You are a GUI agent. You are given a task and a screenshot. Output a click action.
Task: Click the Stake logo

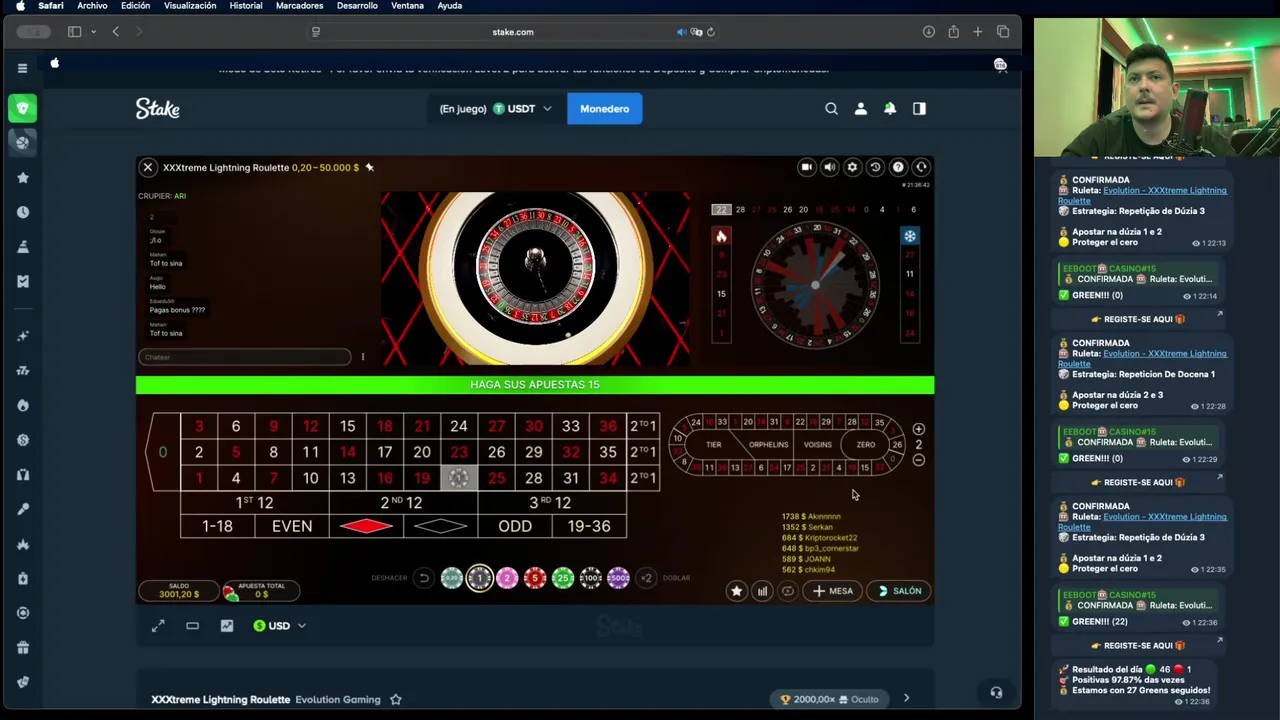[x=158, y=108]
